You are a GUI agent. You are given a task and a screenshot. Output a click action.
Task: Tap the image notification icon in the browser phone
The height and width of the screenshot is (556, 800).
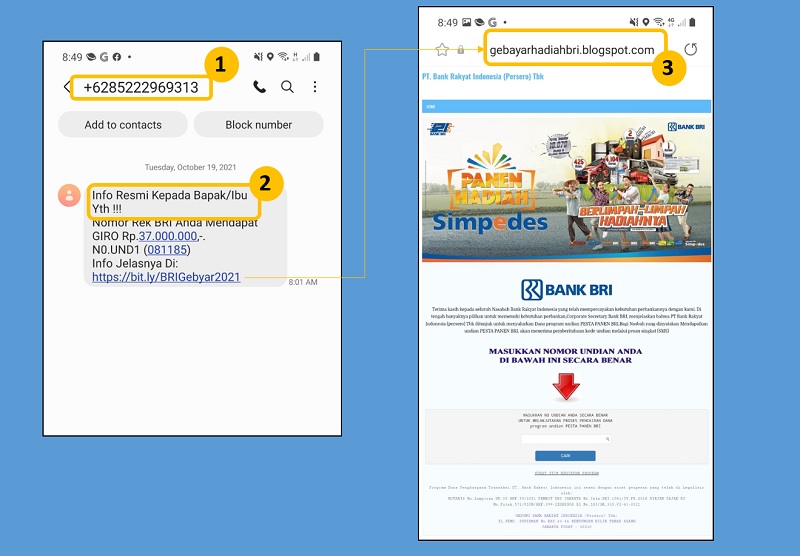(x=466, y=22)
